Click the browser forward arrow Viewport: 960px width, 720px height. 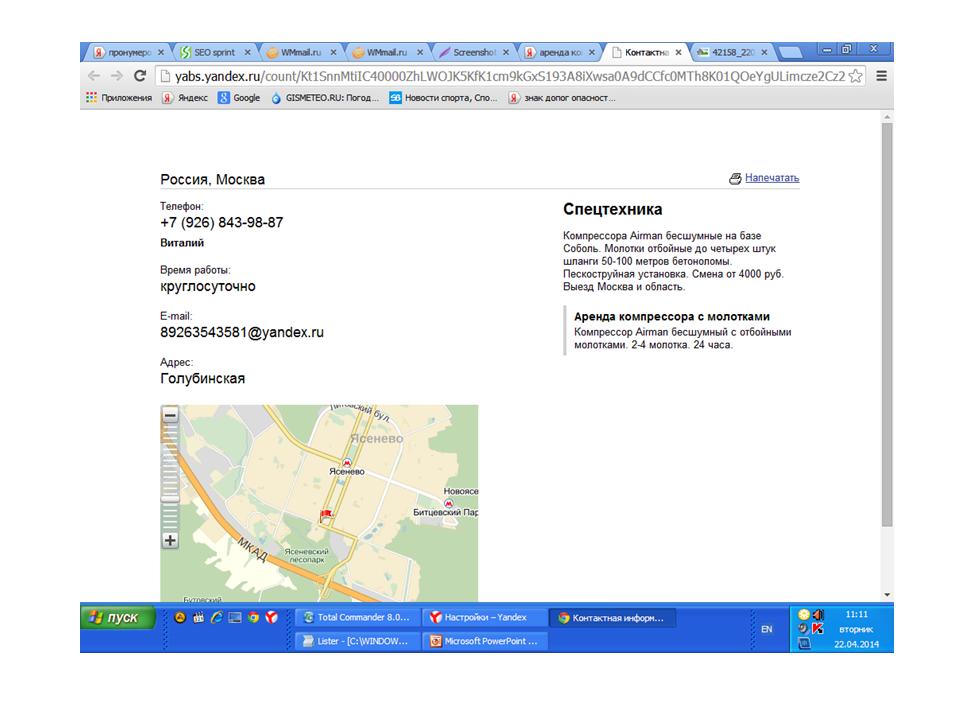coord(117,76)
